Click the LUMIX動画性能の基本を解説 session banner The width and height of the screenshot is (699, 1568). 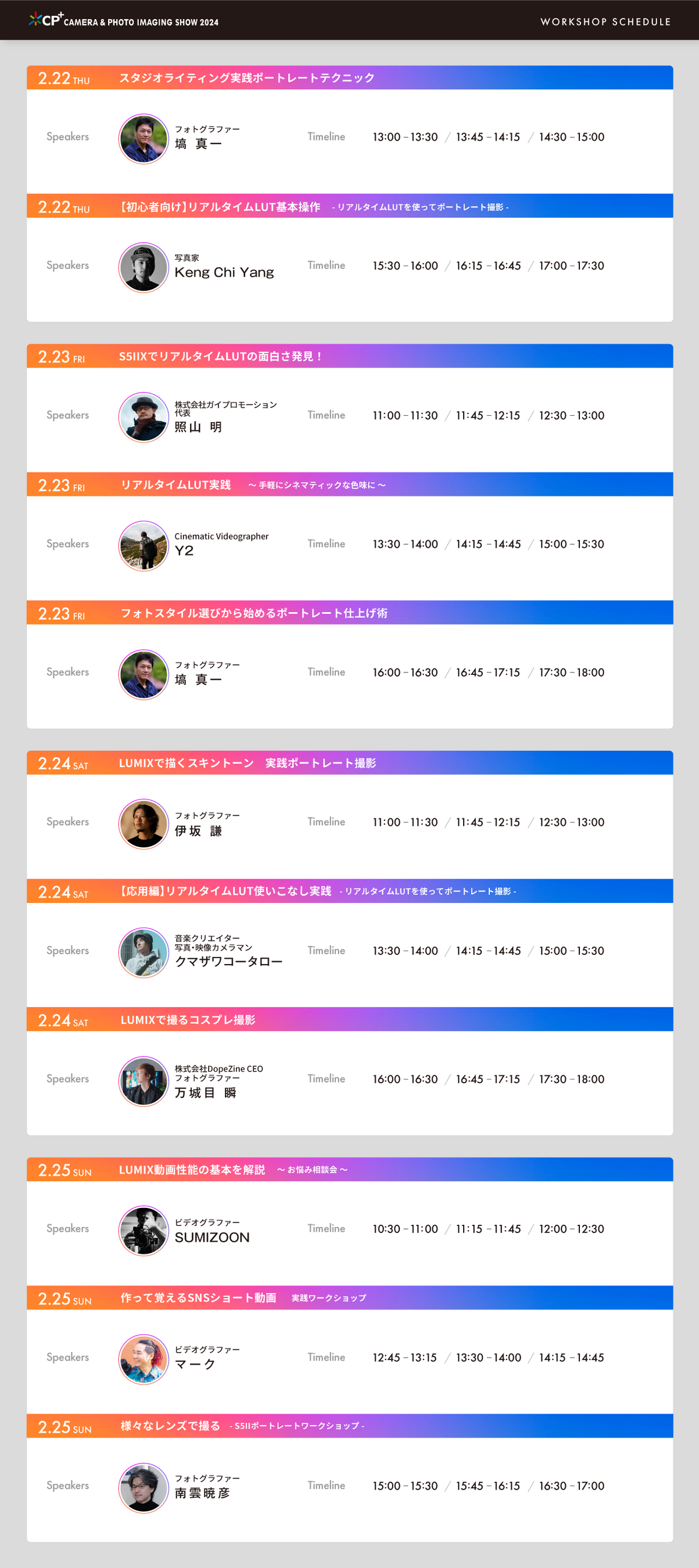click(192, 1170)
